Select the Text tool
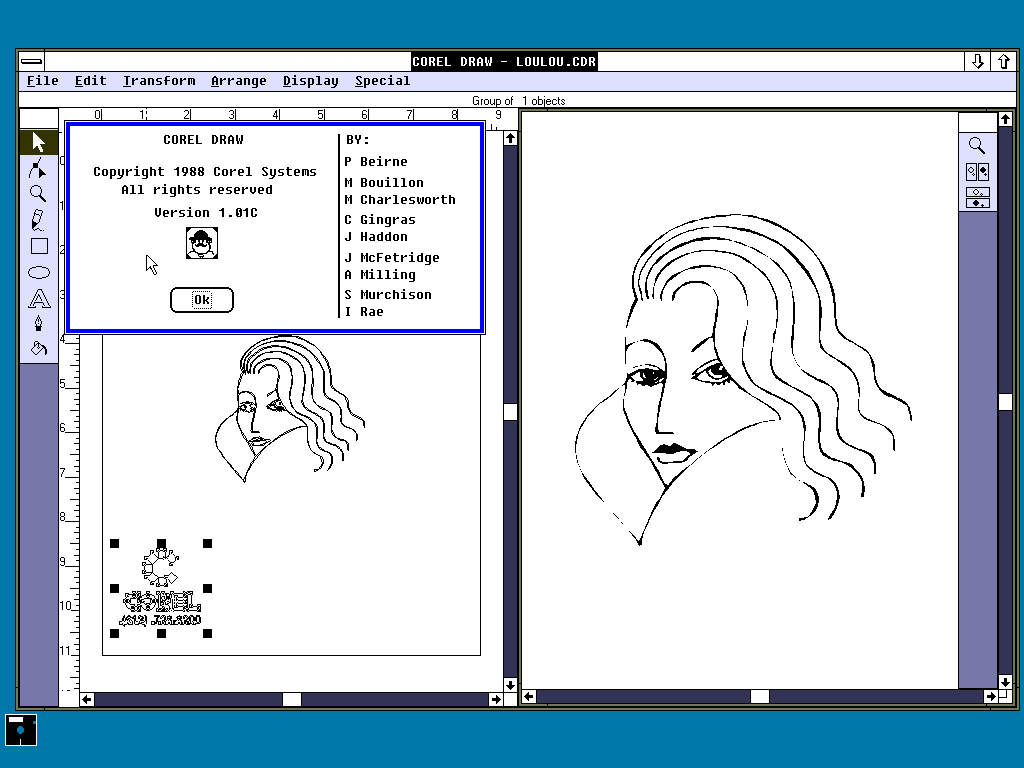 point(39,298)
